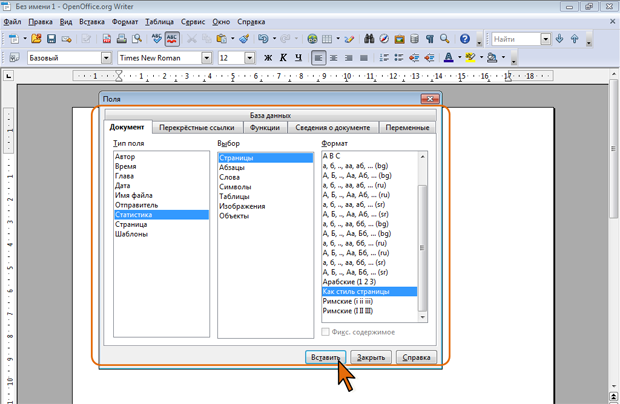Viewport: 620px width, 404px height.
Task: Click the Format Paintbrush icon
Action: pyautogui.click(x=245, y=39)
